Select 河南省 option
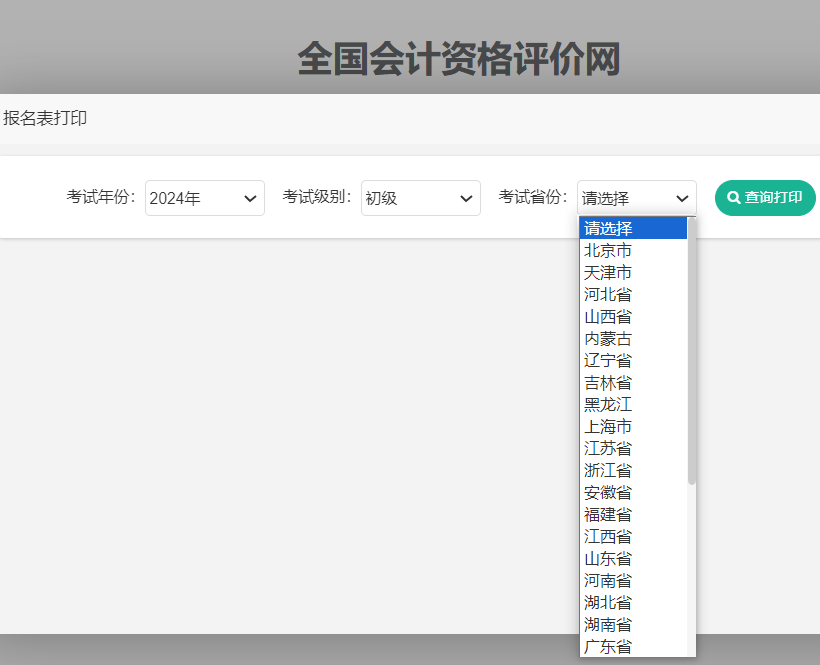The image size is (820, 665). (x=633, y=580)
